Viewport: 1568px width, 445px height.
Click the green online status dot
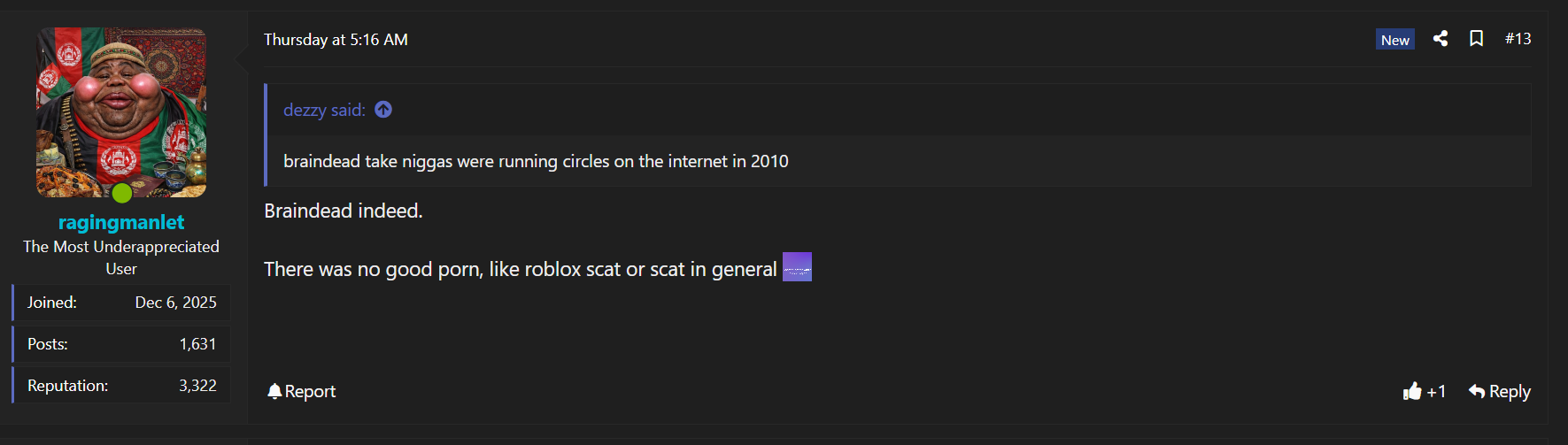pos(122,193)
